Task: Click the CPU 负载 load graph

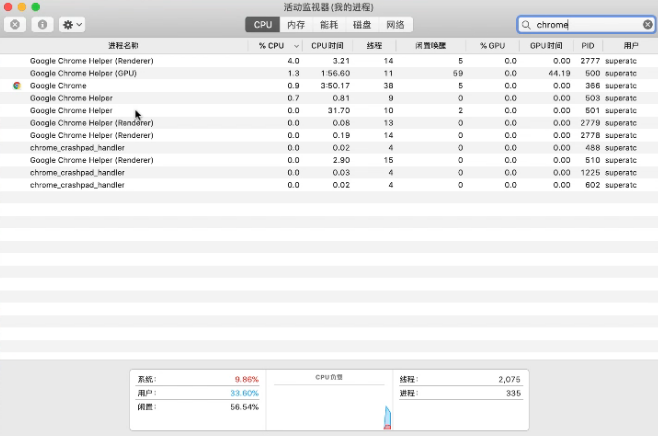Action: pyautogui.click(x=329, y=406)
